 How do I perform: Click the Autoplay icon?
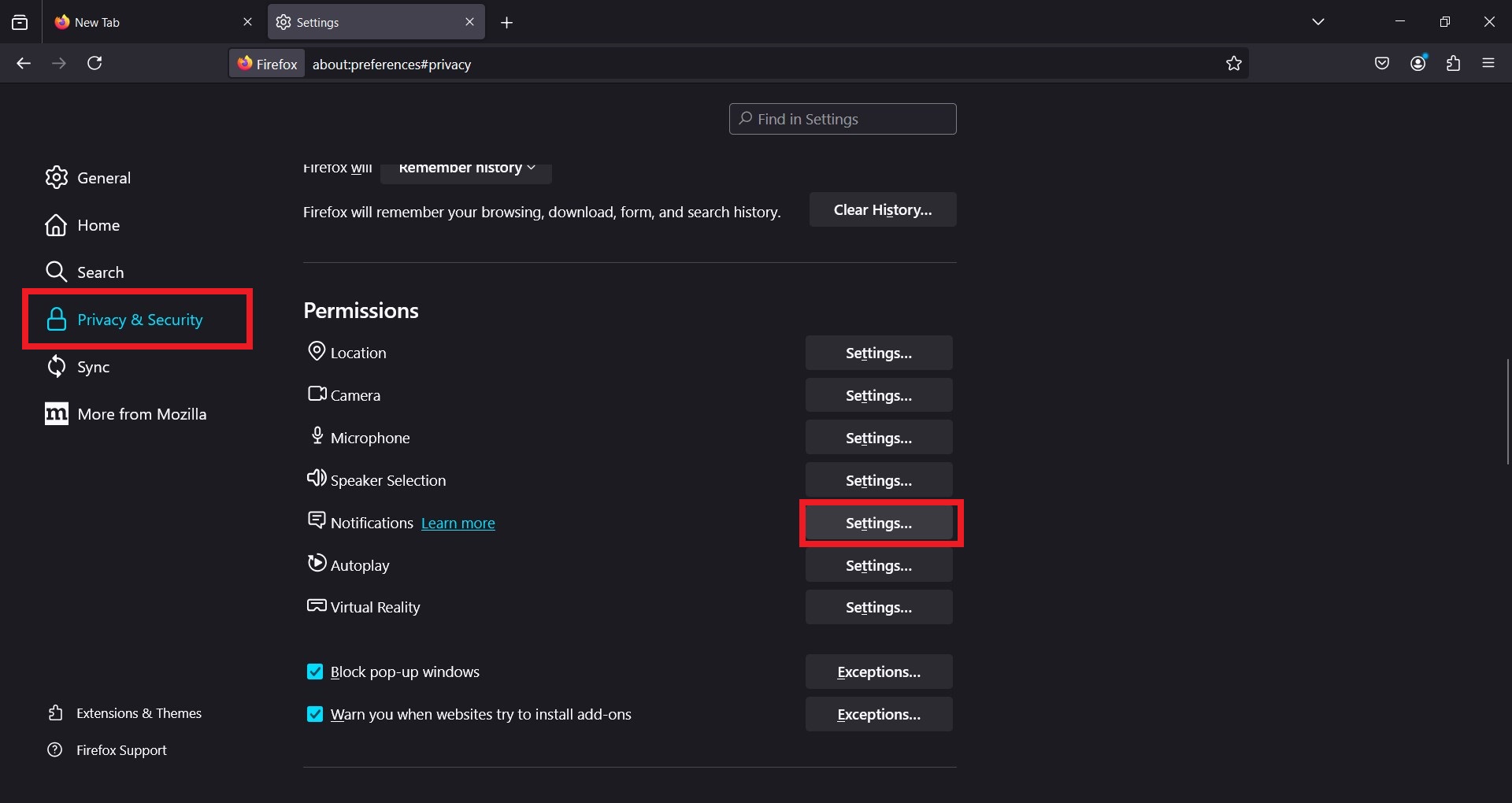coord(317,563)
